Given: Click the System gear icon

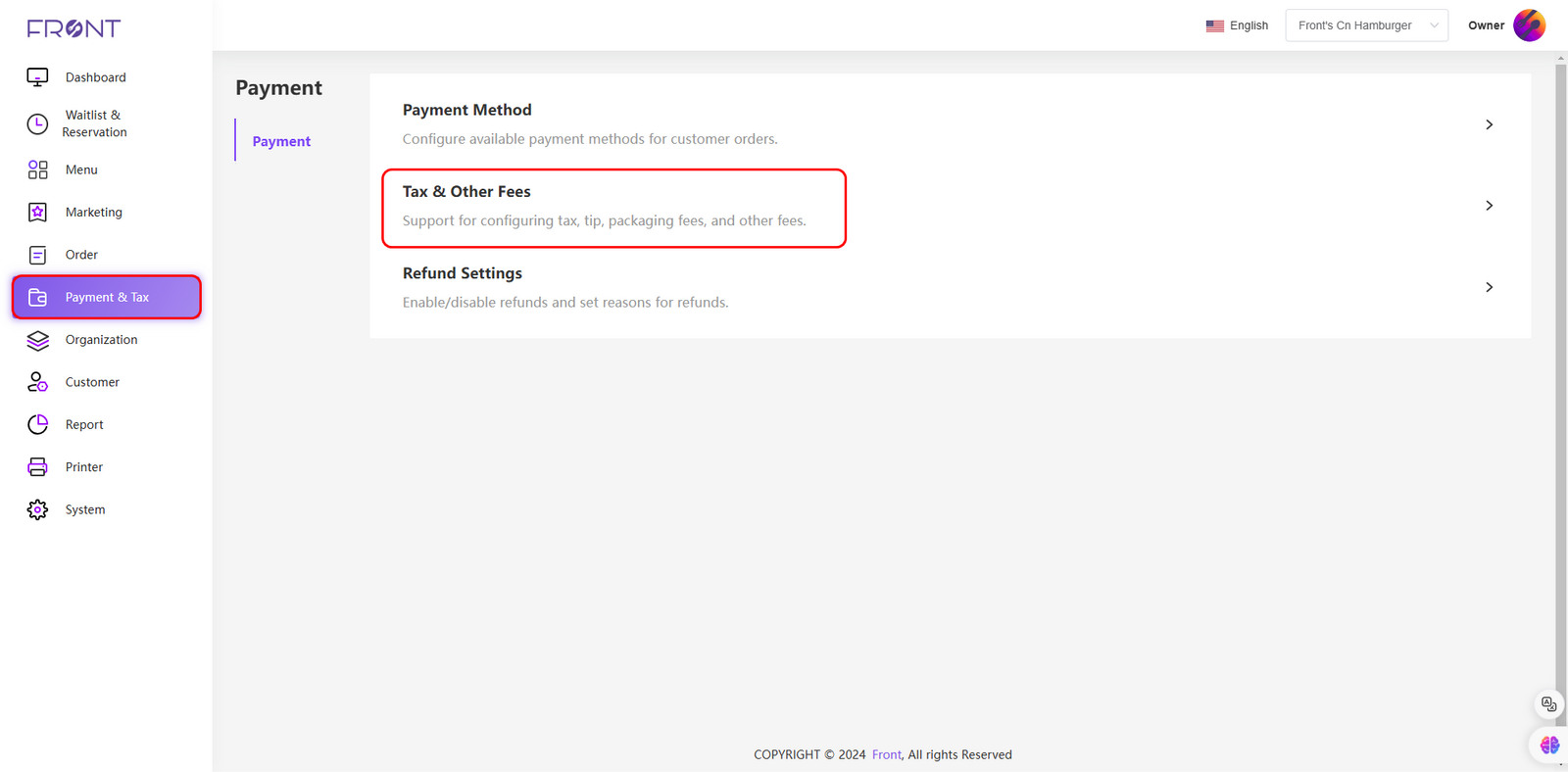Looking at the screenshot, I should coord(37,509).
